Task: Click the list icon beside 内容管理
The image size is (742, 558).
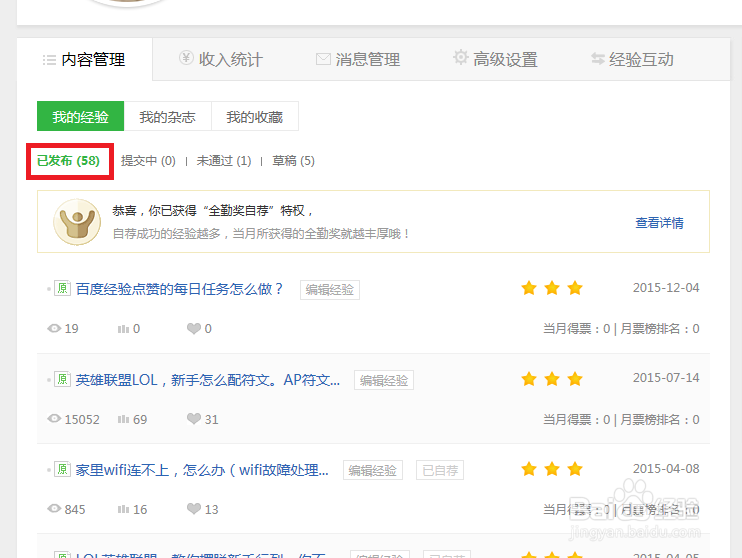Action: coord(49,60)
